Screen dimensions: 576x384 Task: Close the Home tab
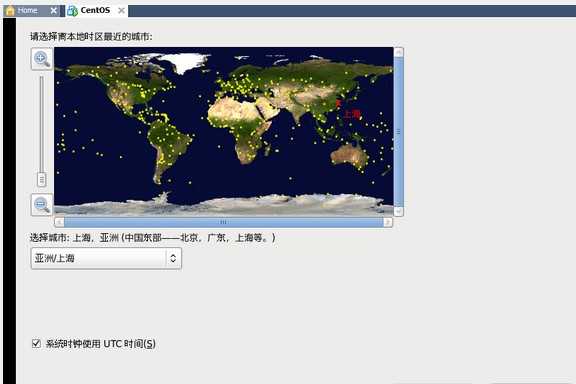click(54, 11)
